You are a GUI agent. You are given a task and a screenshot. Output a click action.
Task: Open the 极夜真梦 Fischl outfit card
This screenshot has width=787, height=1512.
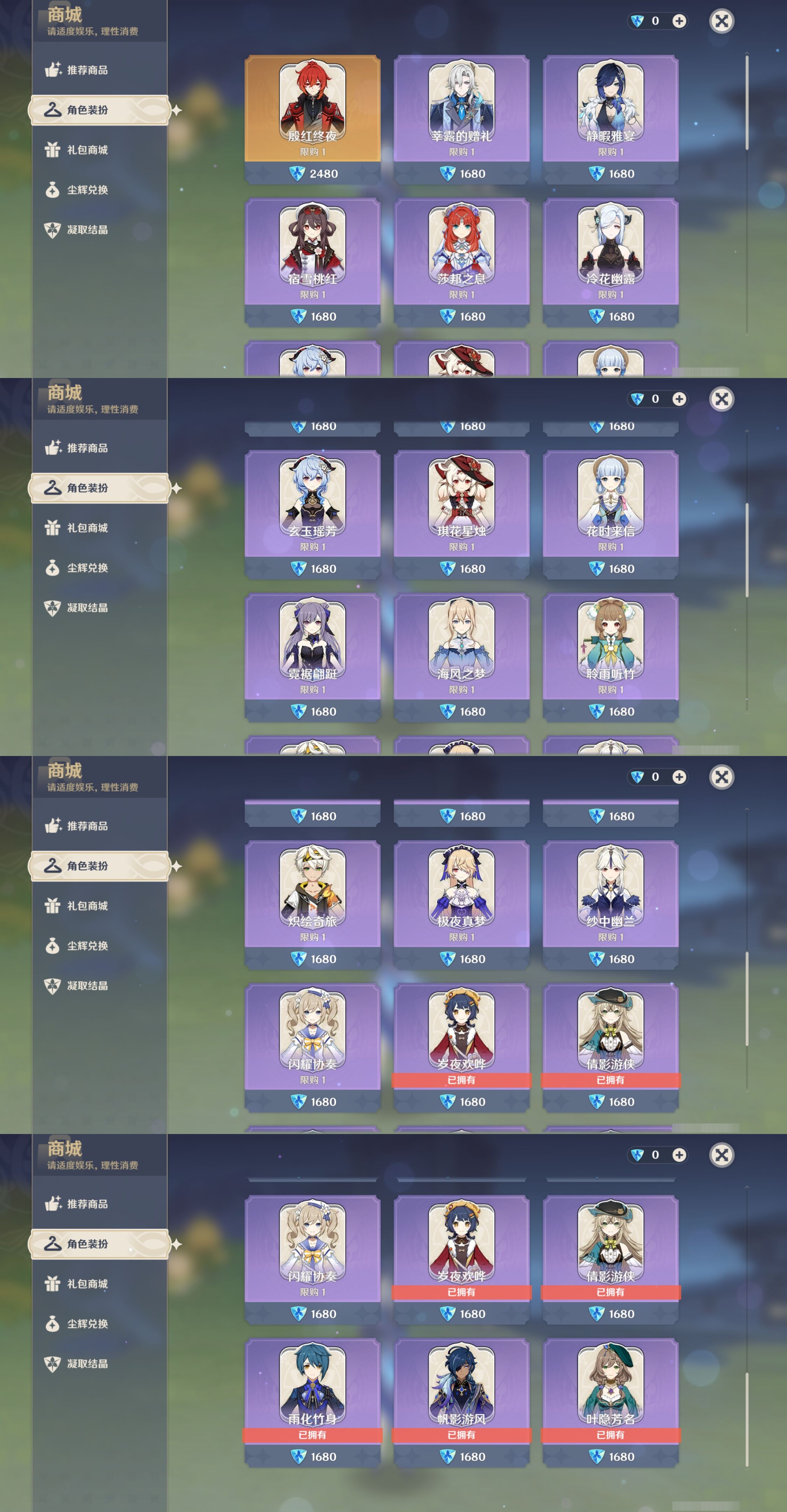[462, 904]
